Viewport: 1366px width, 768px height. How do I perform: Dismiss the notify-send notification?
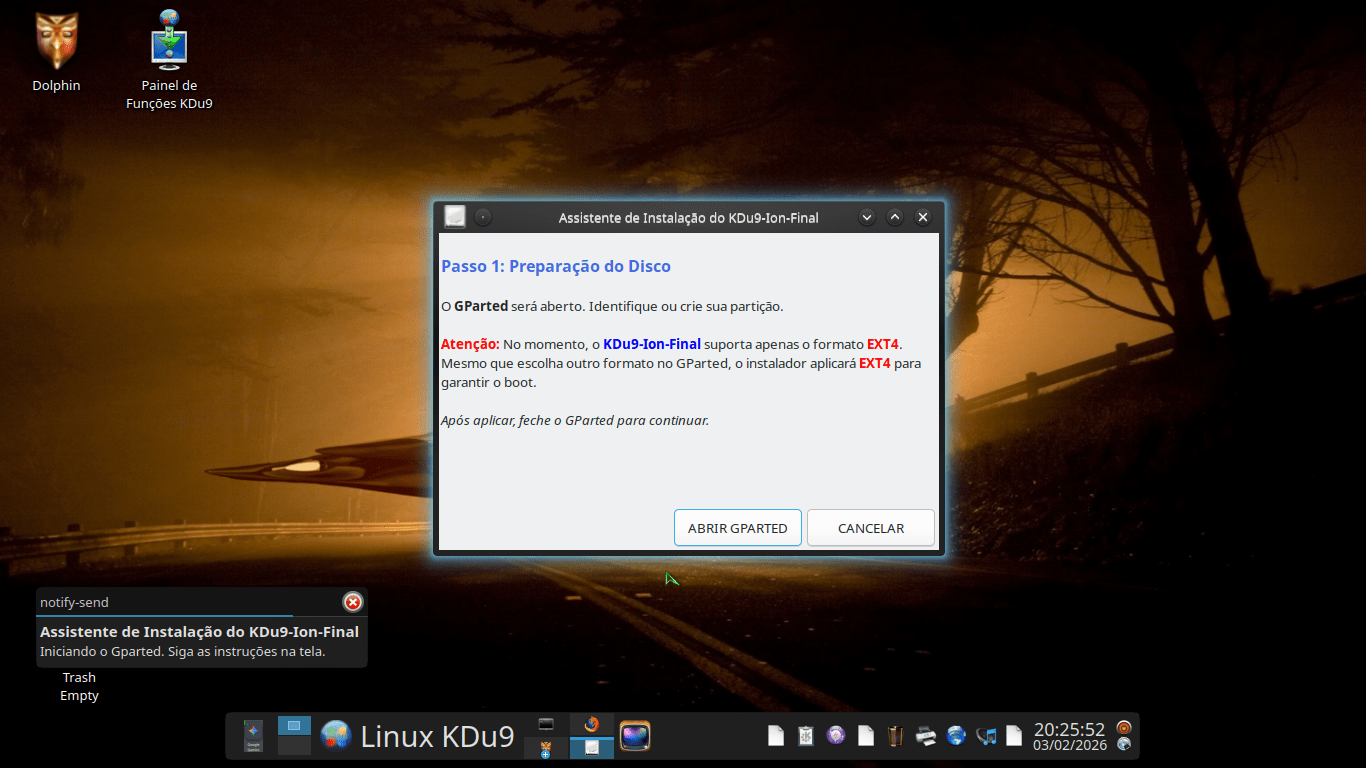(x=352, y=602)
